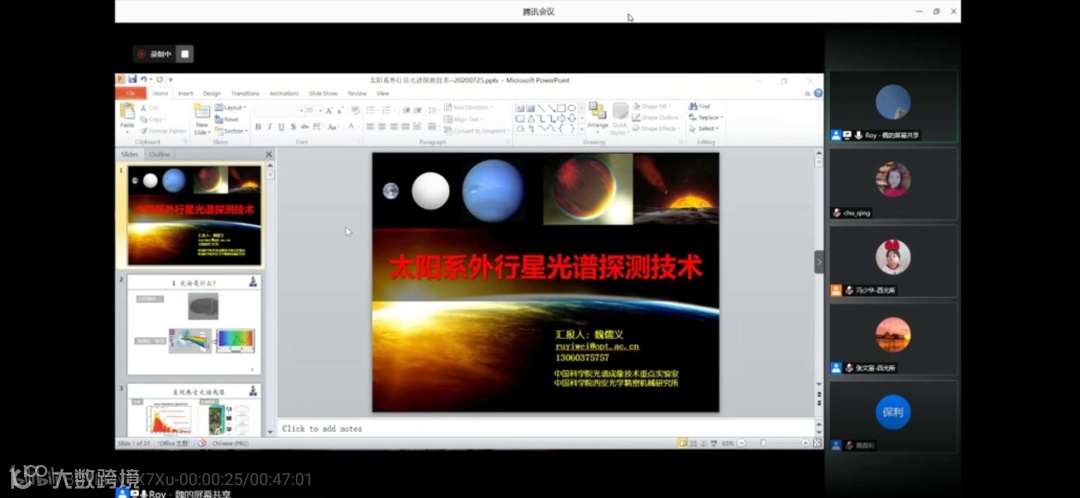The height and width of the screenshot is (498, 1080).
Task: Switch to the Review ribbon tab
Action: 357,94
